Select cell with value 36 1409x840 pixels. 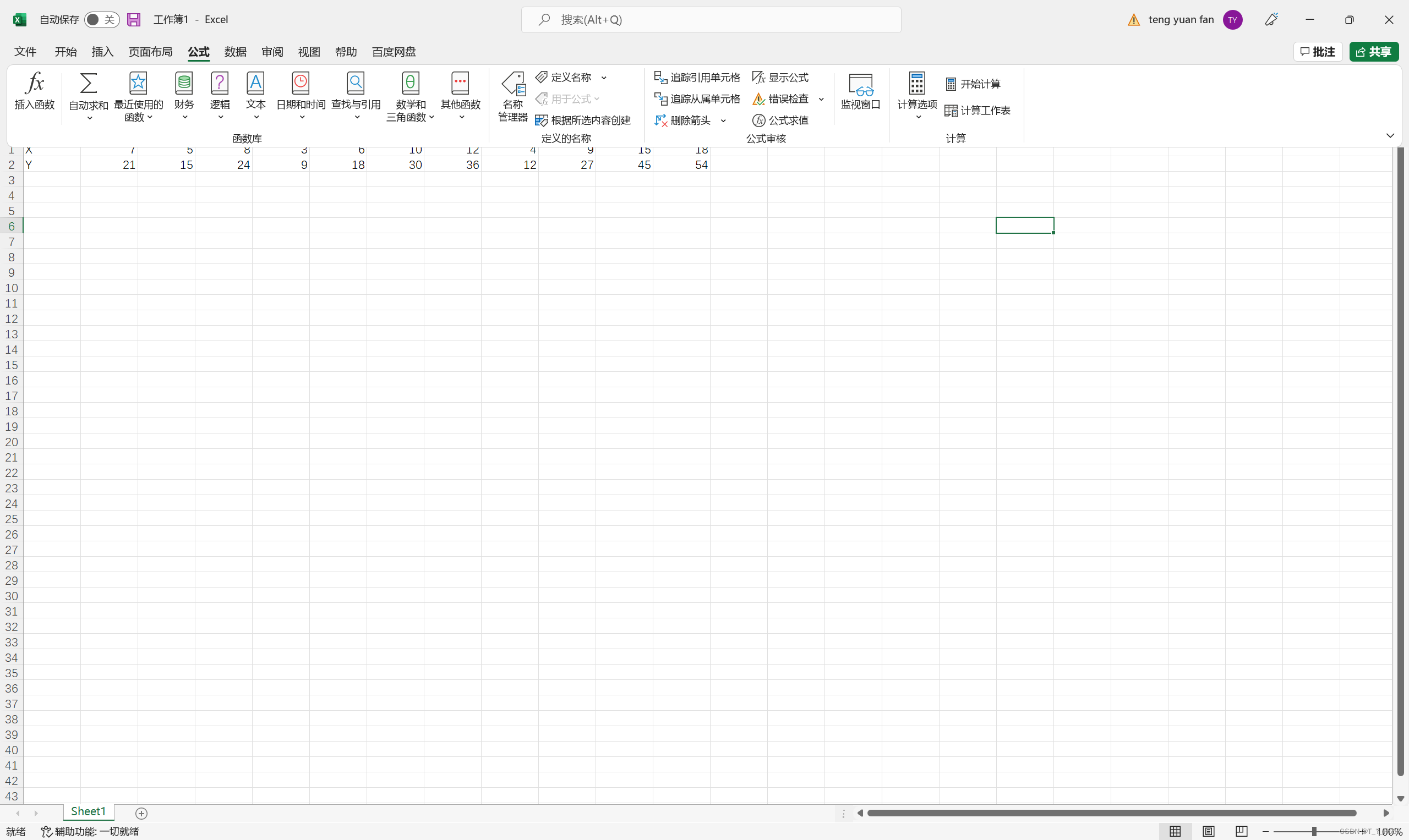pyautogui.click(x=452, y=164)
